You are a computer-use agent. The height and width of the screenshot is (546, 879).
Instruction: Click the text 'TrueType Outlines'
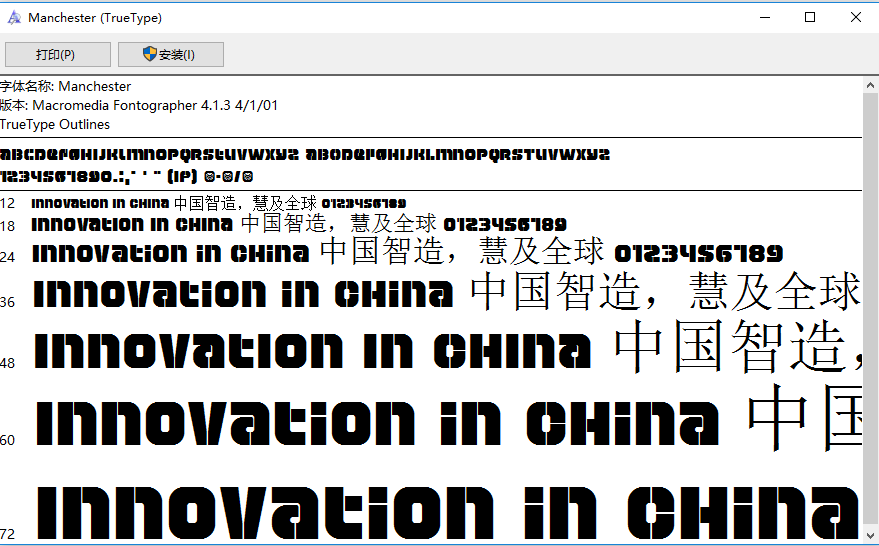pos(55,124)
